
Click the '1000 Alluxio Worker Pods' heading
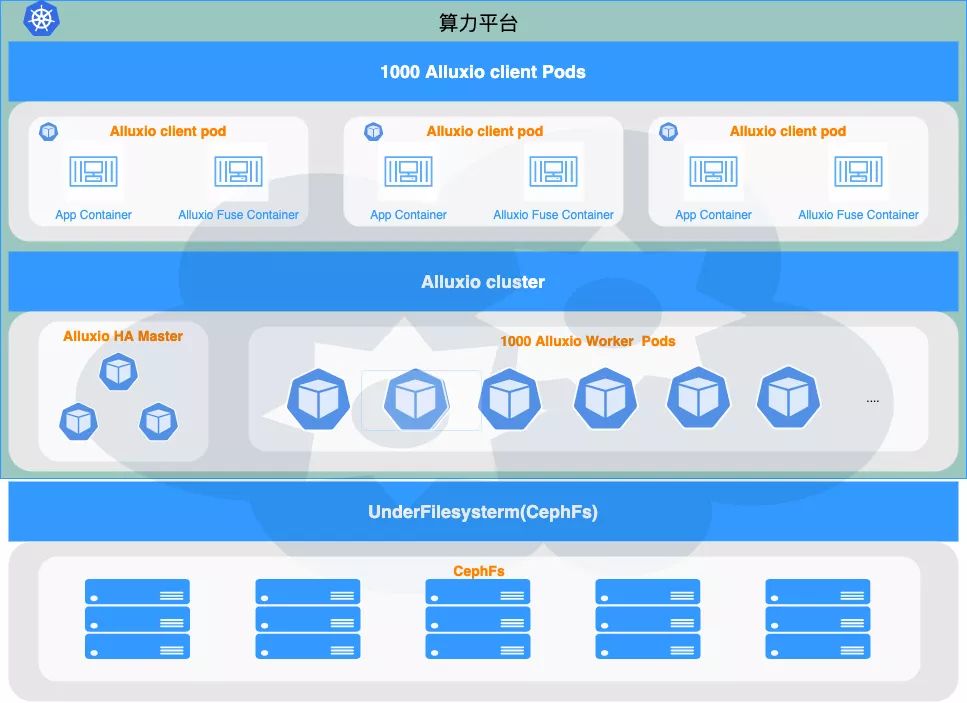588,341
